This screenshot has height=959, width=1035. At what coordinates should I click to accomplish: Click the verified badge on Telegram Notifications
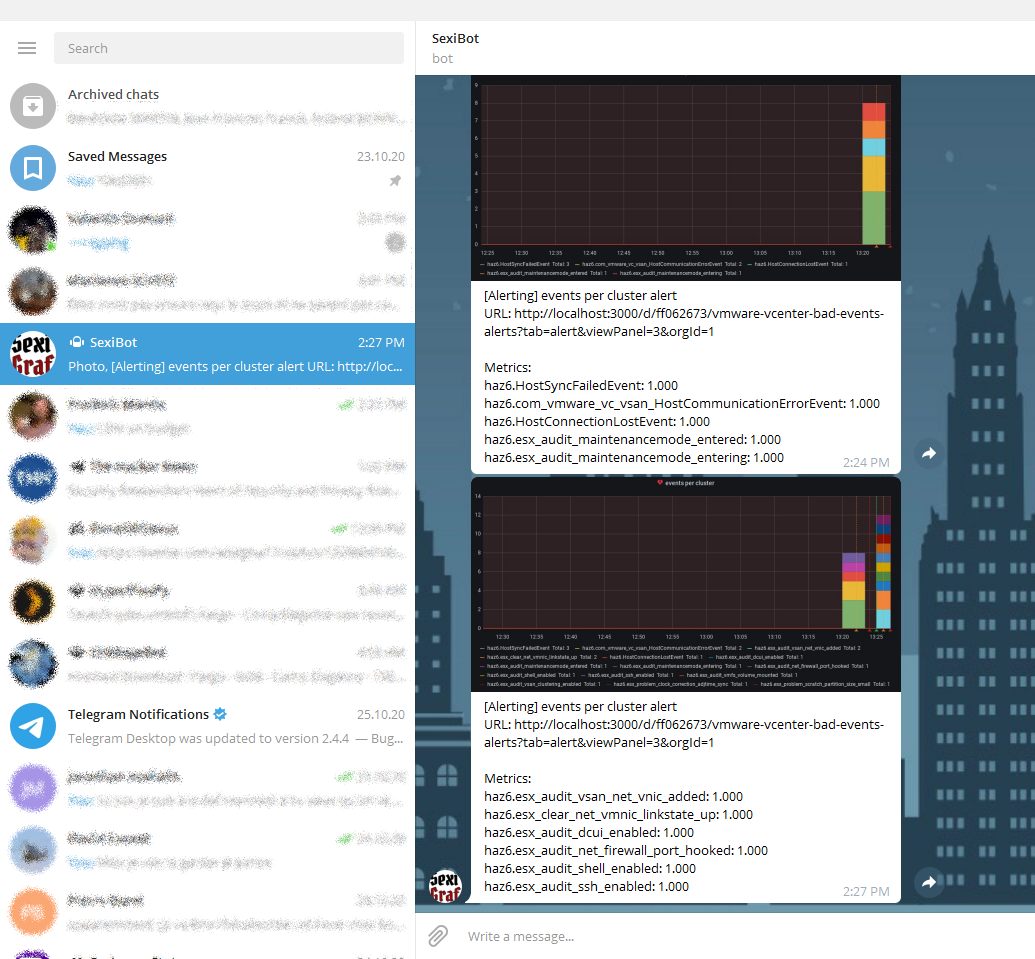tap(220, 714)
